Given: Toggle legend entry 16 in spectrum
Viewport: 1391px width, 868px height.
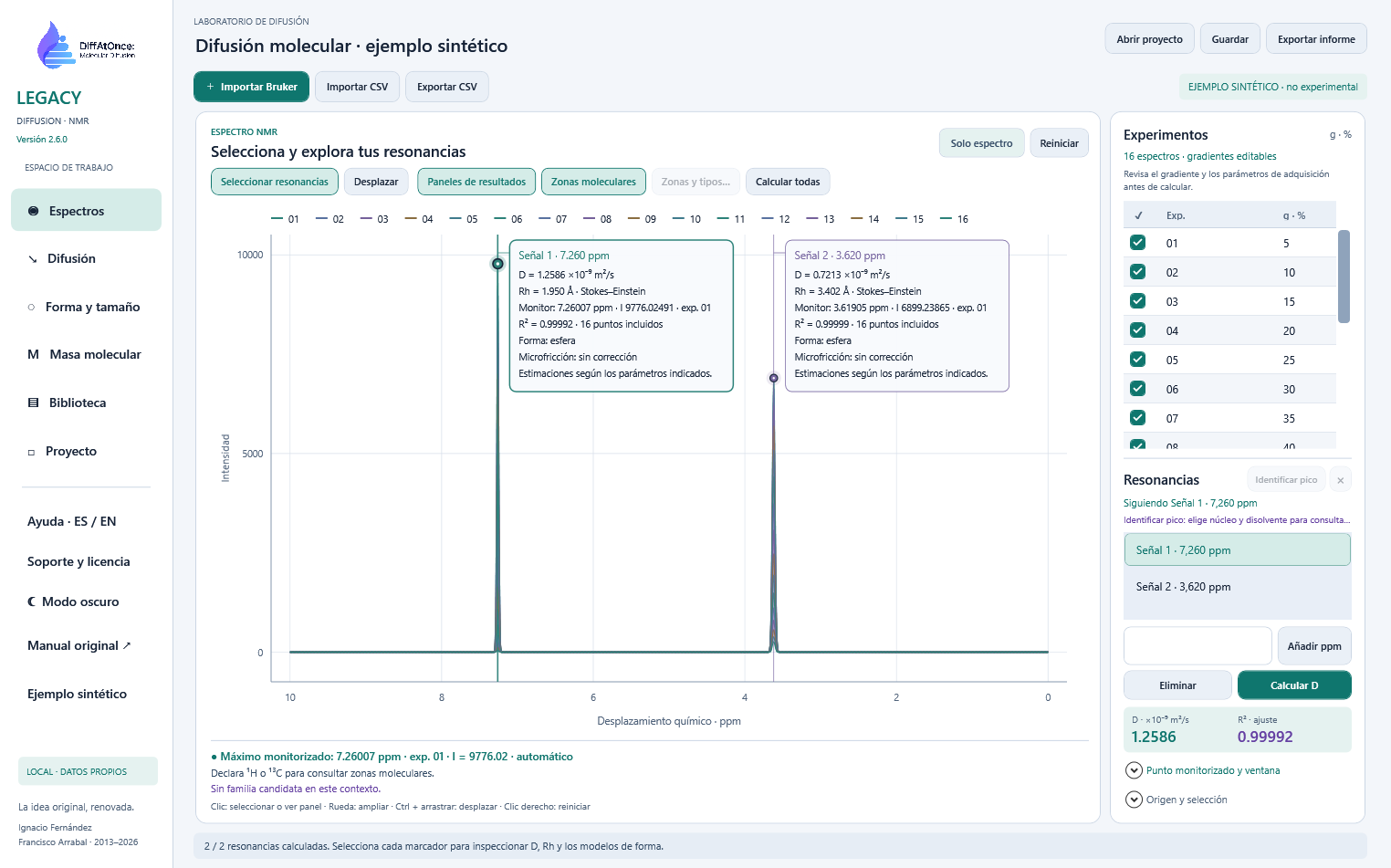Looking at the screenshot, I should [955, 219].
